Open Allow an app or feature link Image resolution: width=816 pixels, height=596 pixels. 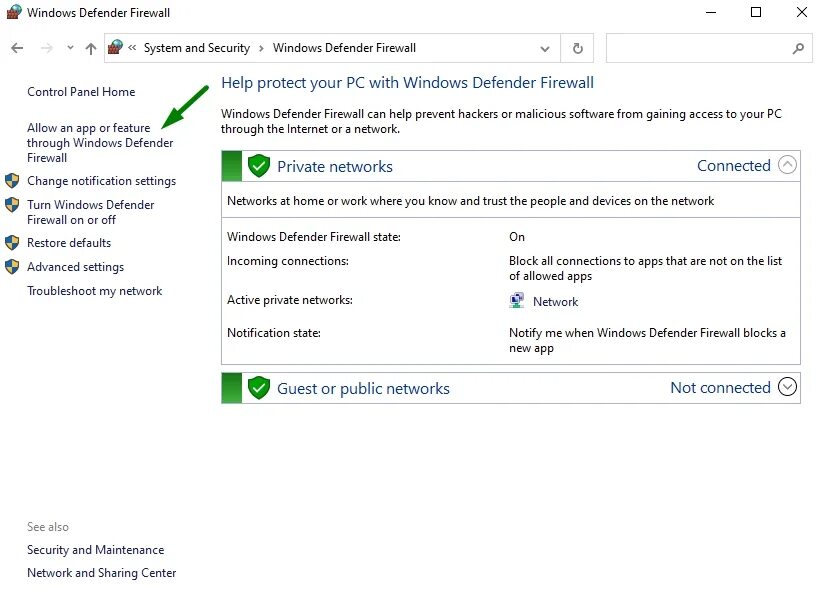[x=100, y=143]
